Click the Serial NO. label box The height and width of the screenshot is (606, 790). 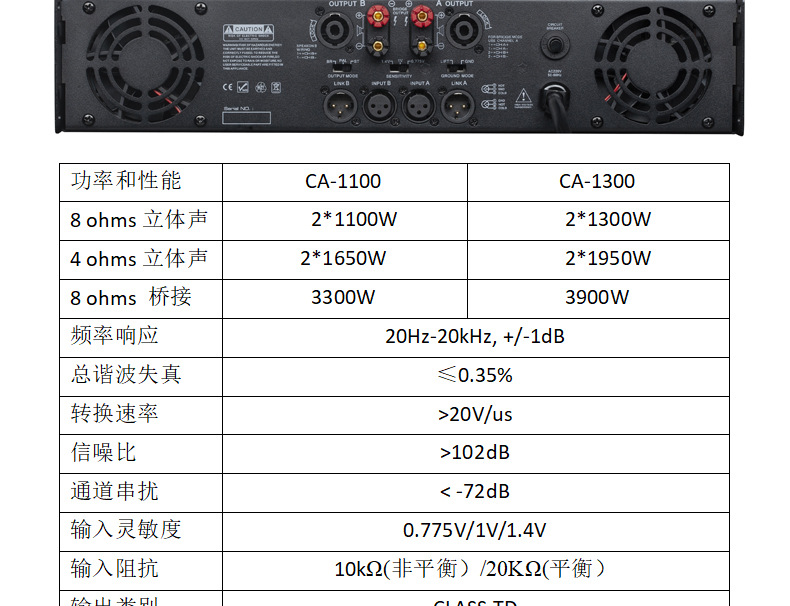coord(246,117)
